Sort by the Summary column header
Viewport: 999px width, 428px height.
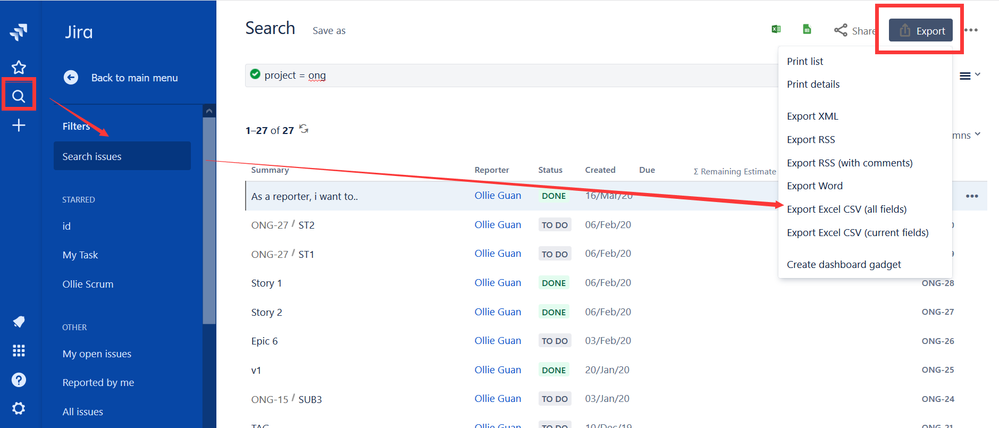pyautogui.click(x=270, y=170)
